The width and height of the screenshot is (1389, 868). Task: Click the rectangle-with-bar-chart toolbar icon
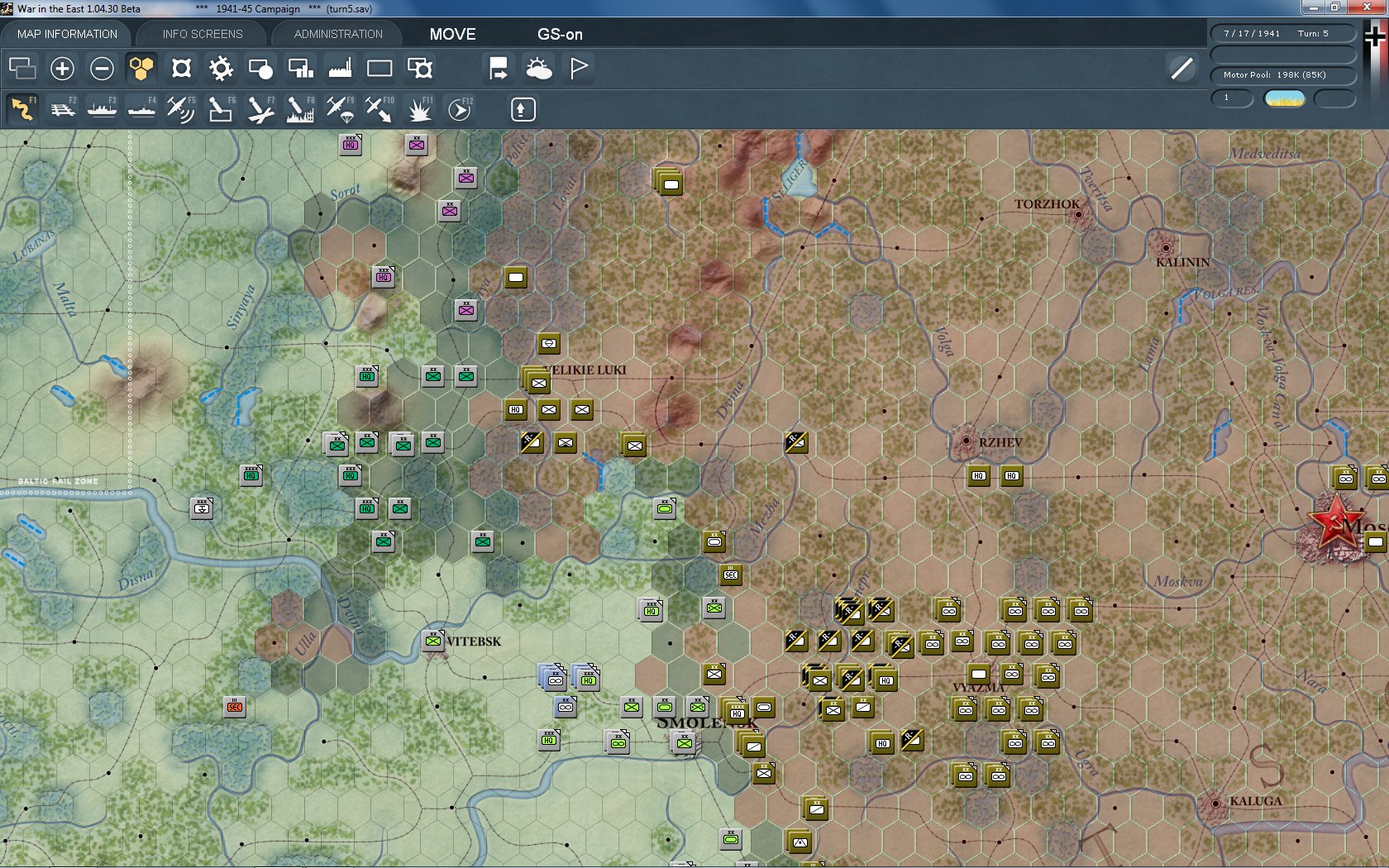pyautogui.click(x=300, y=68)
